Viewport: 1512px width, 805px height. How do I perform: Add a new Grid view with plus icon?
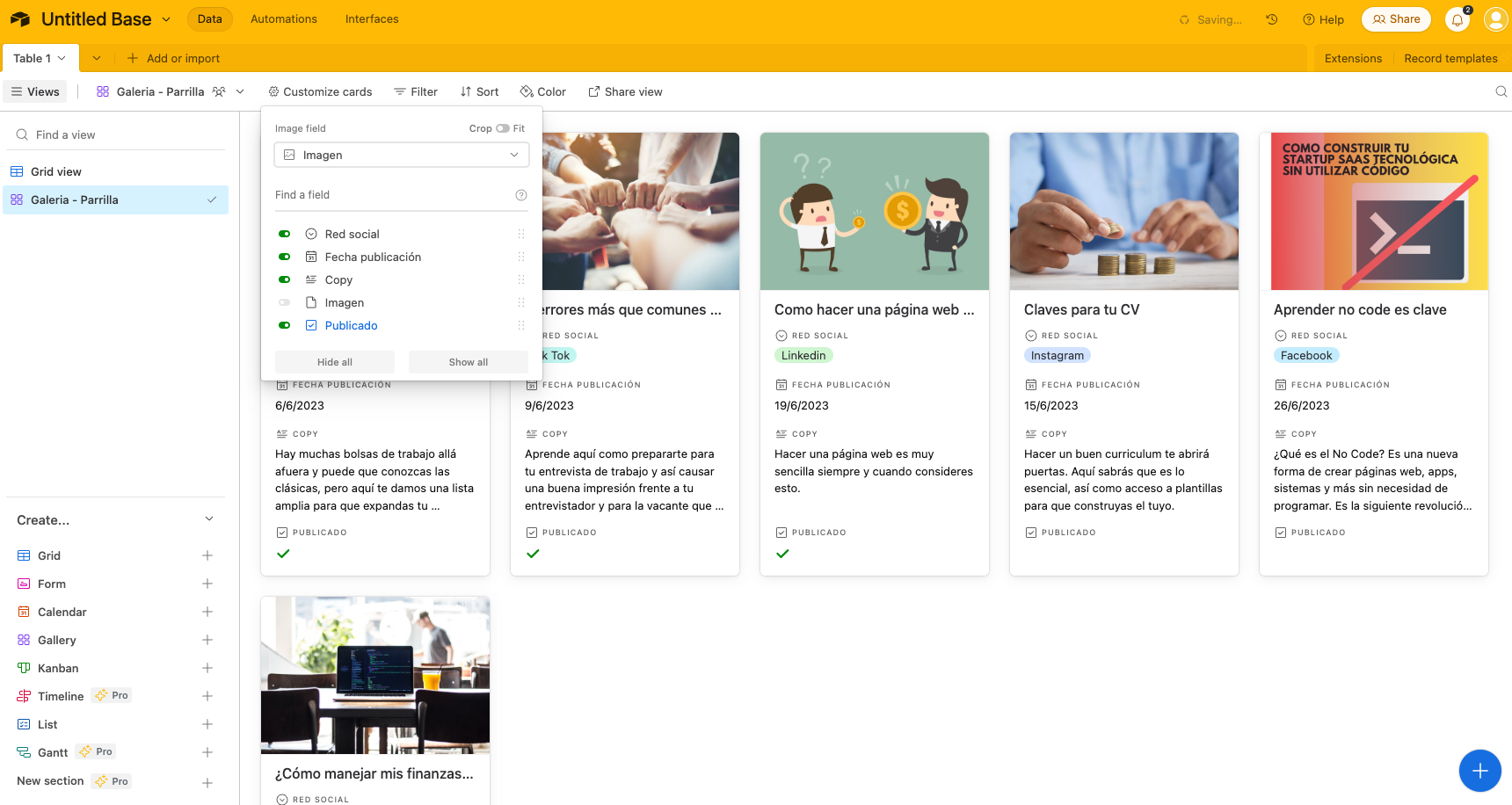(207, 555)
